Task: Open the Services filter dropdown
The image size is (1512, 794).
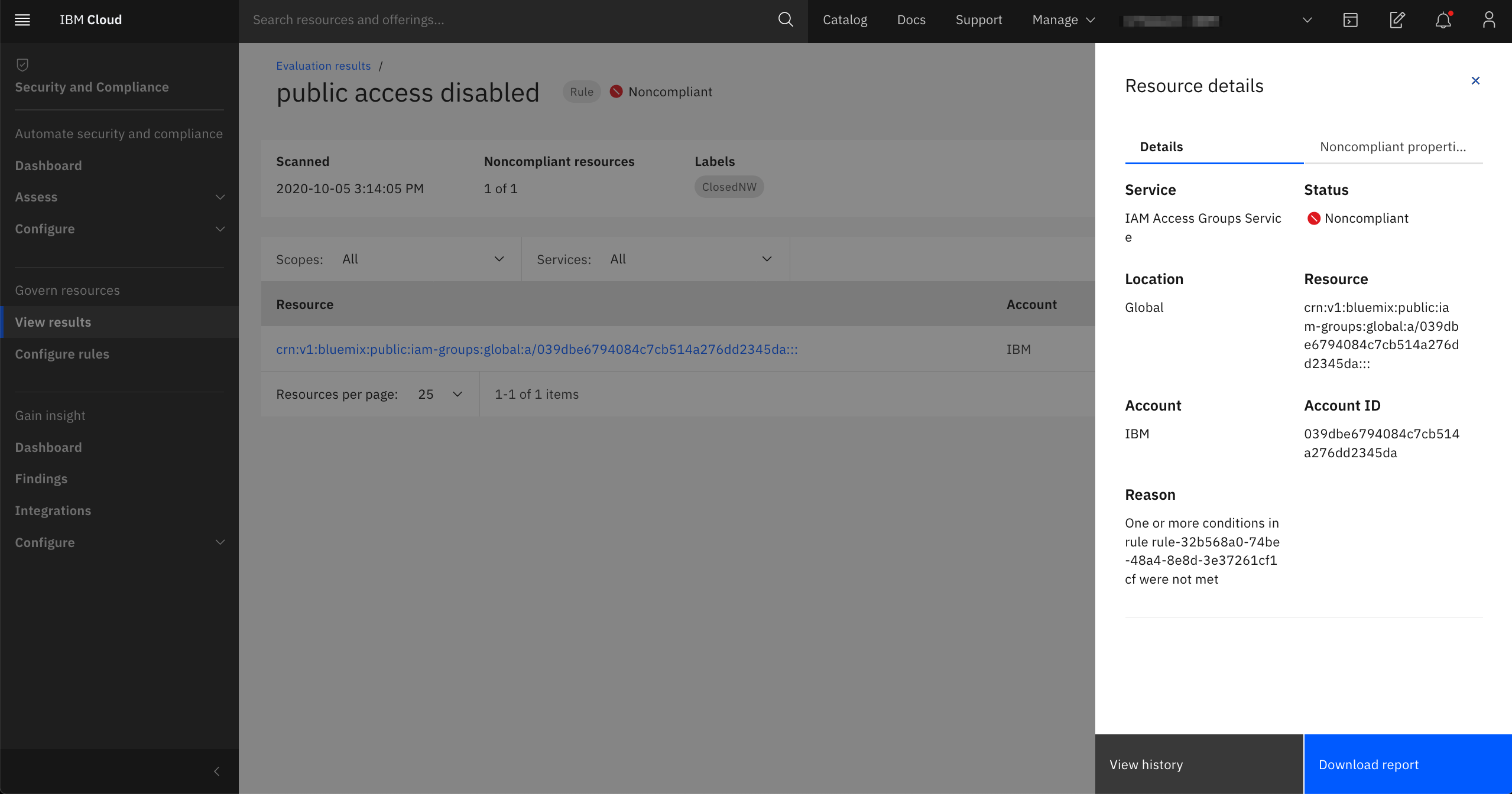Action: click(689, 259)
